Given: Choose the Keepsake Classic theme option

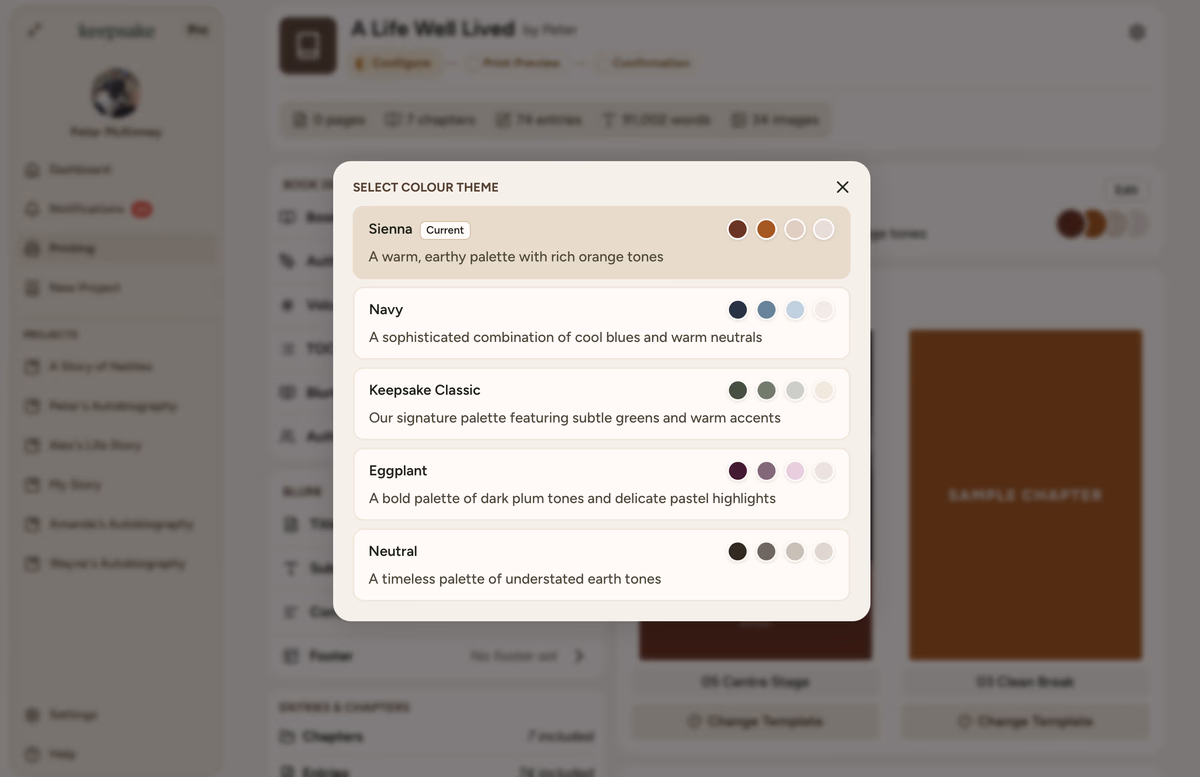Looking at the screenshot, I should [601, 404].
